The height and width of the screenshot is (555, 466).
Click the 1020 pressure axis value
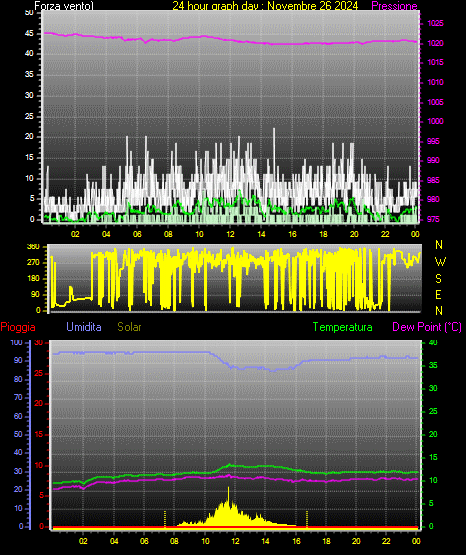(435, 44)
